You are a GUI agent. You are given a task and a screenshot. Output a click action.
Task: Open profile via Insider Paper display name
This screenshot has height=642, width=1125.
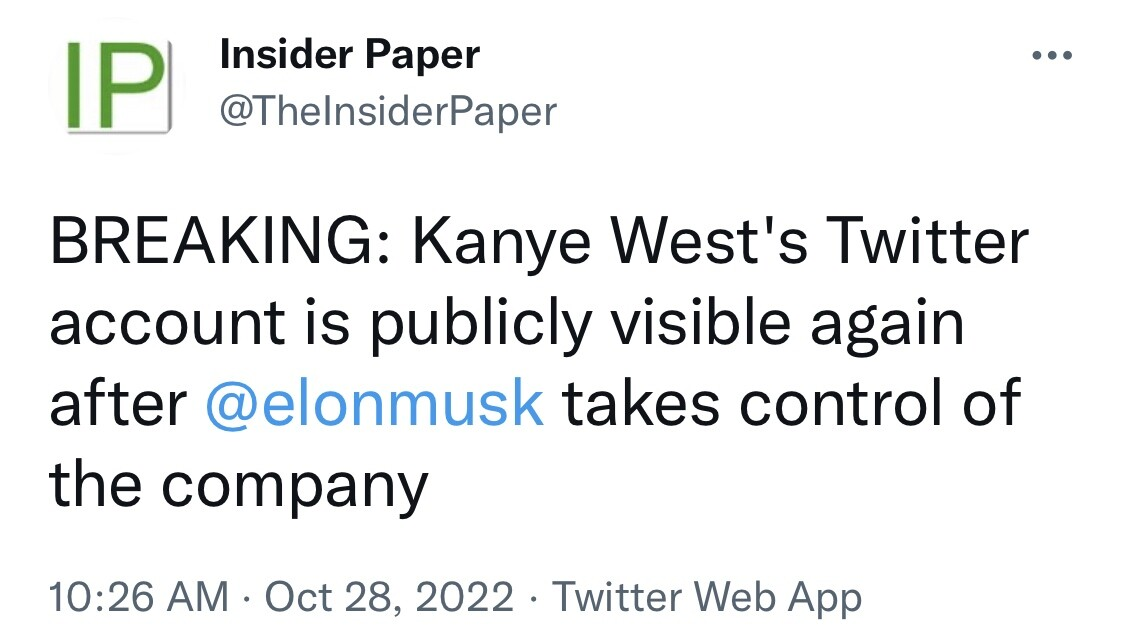coord(349,54)
